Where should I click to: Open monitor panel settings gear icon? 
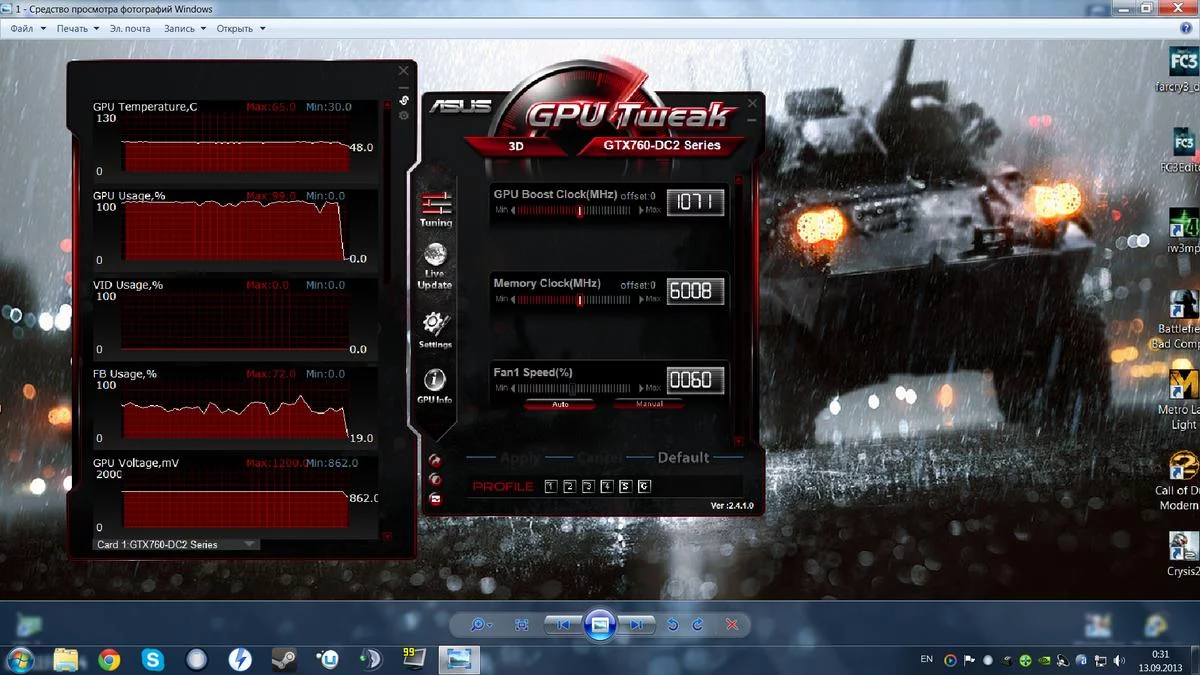point(404,116)
